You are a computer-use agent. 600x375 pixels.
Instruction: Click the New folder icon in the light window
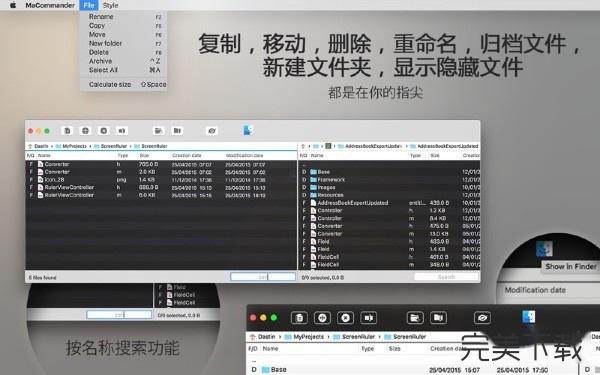point(158,131)
